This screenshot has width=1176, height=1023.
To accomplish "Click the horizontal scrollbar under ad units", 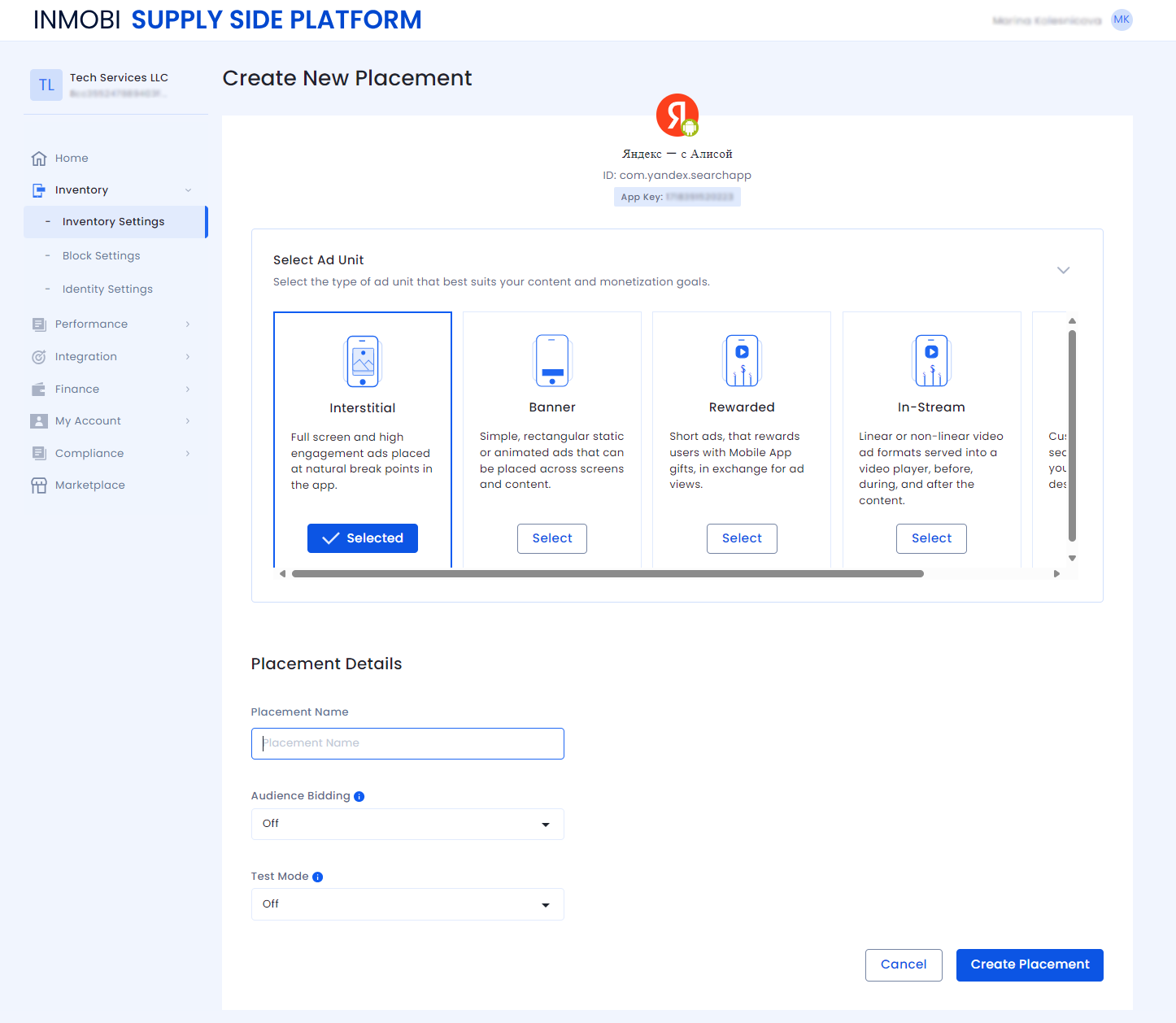I will pyautogui.click(x=608, y=574).
